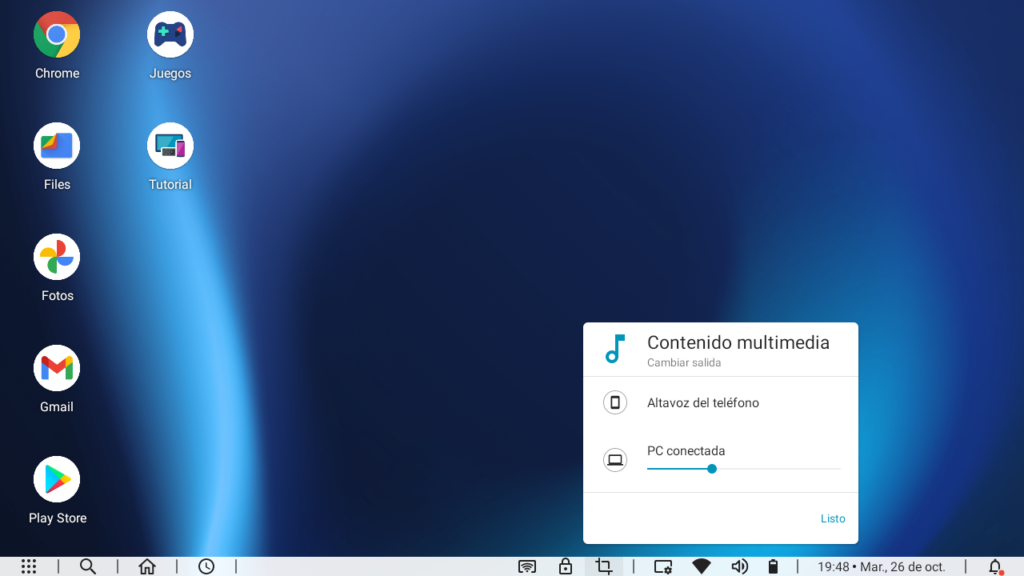Open the Play Store
Viewport: 1024px width, 576px height.
point(57,480)
